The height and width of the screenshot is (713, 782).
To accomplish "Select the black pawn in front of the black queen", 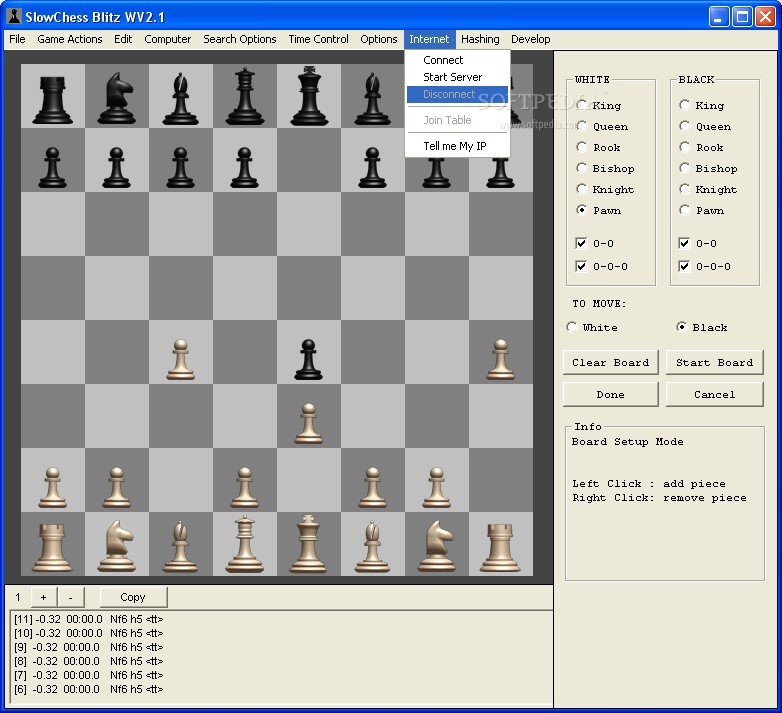I will (244, 168).
